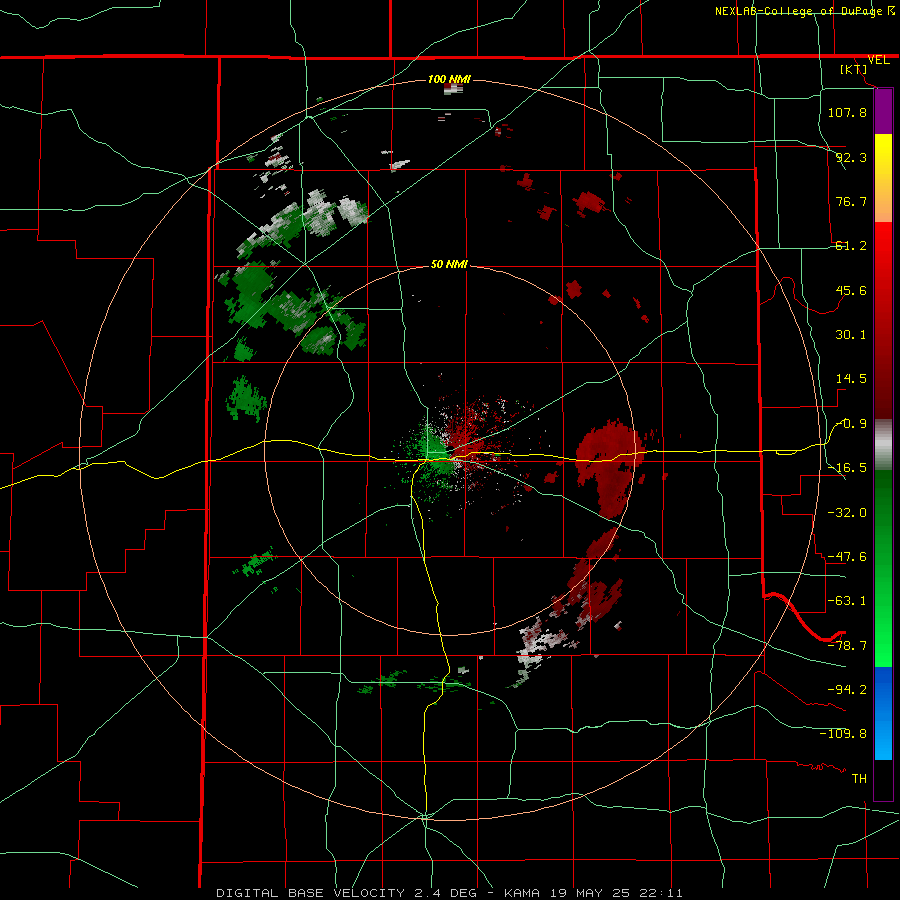The width and height of the screenshot is (900, 900).
Task: Select the 61.2 velocity scale value
Action: 851,246
